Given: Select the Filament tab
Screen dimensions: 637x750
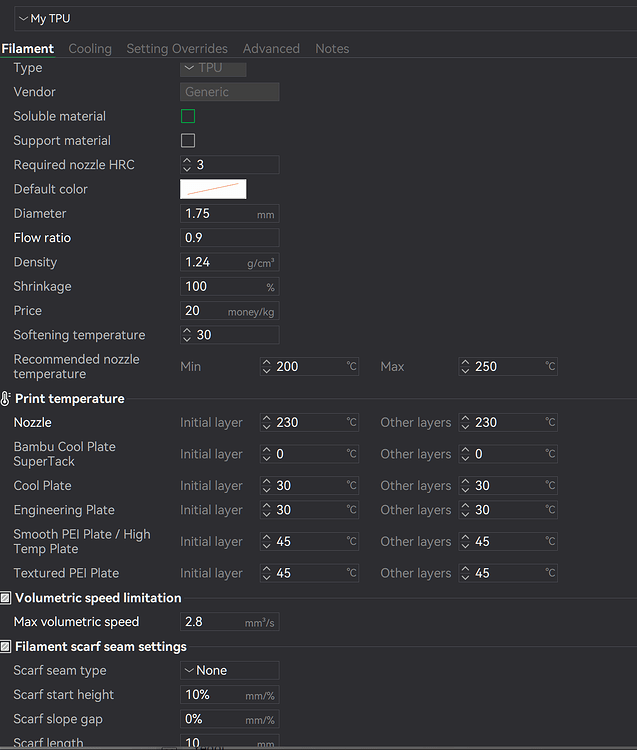Looking at the screenshot, I should 27,49.
